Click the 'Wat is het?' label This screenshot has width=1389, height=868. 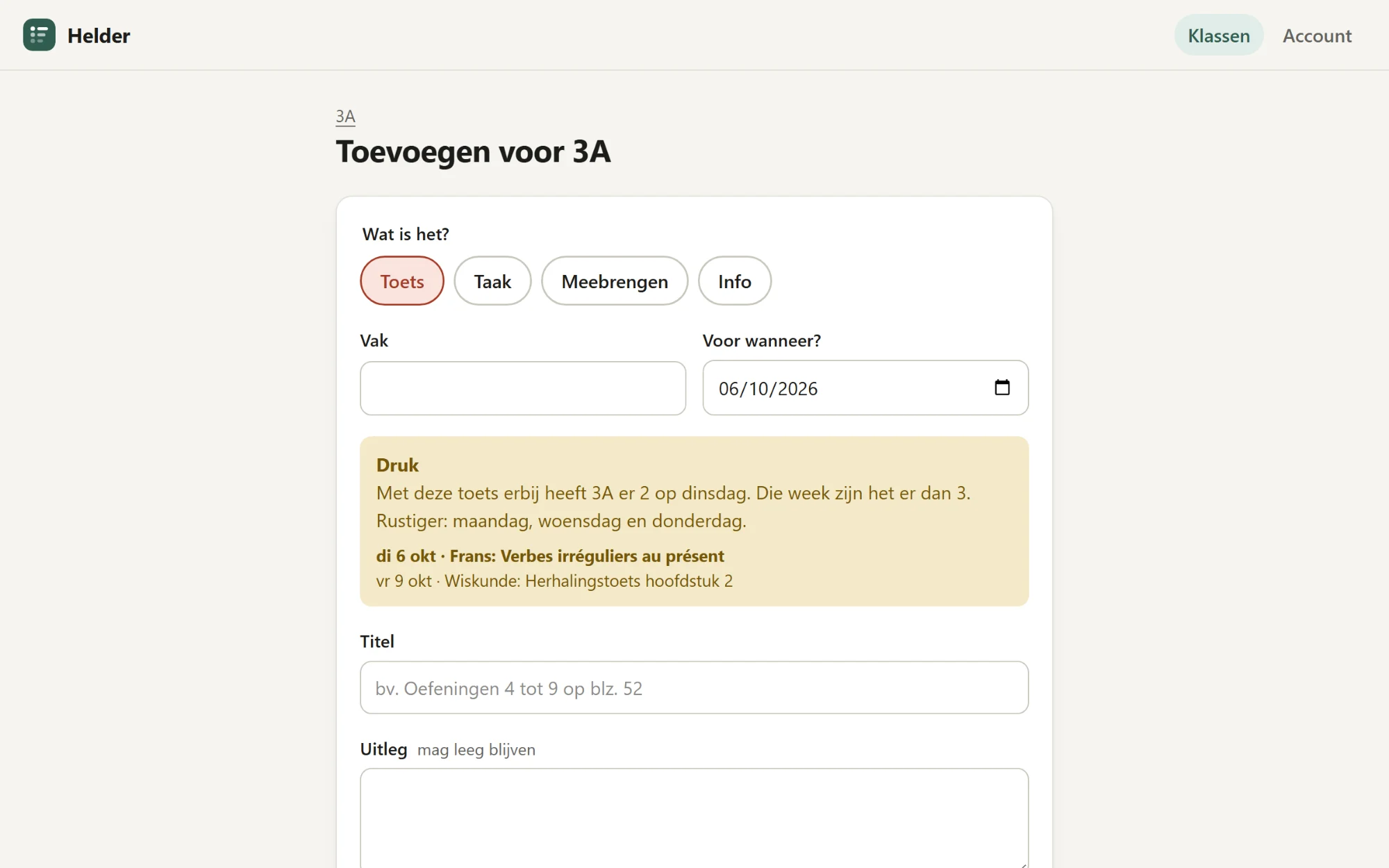406,234
